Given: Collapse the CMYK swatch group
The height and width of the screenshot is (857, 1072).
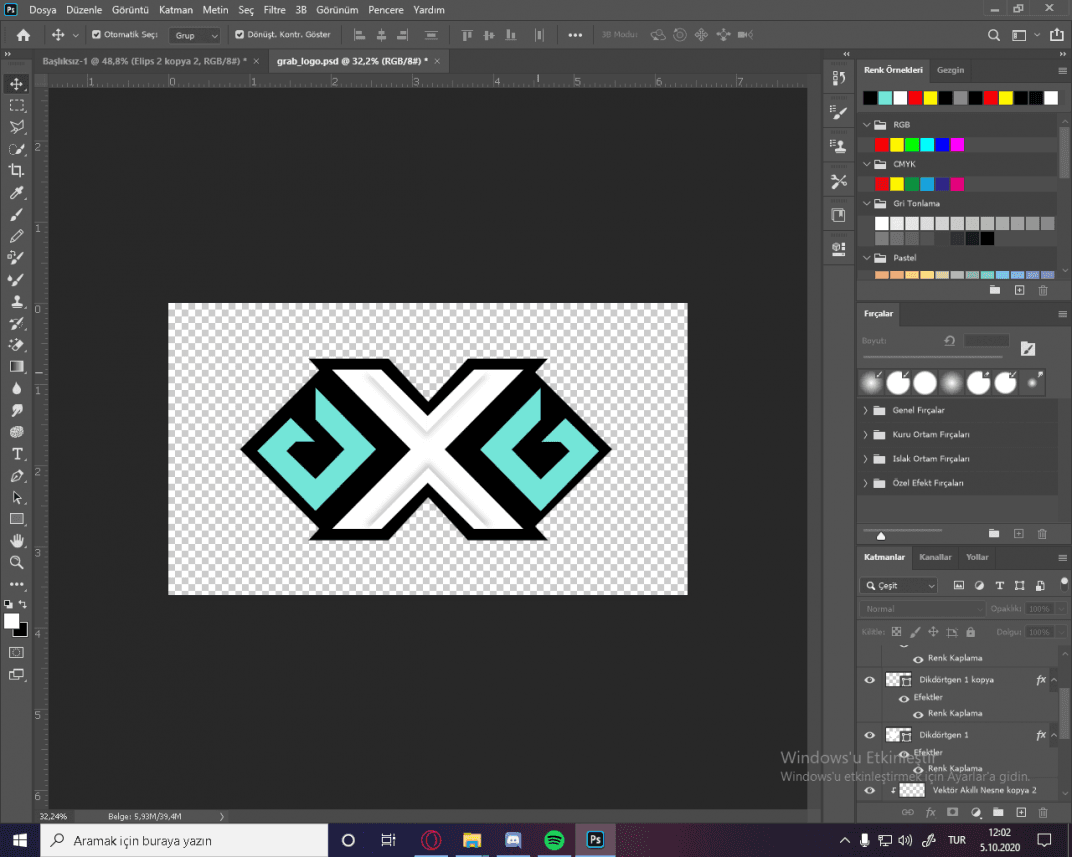Looking at the screenshot, I should [x=867, y=164].
